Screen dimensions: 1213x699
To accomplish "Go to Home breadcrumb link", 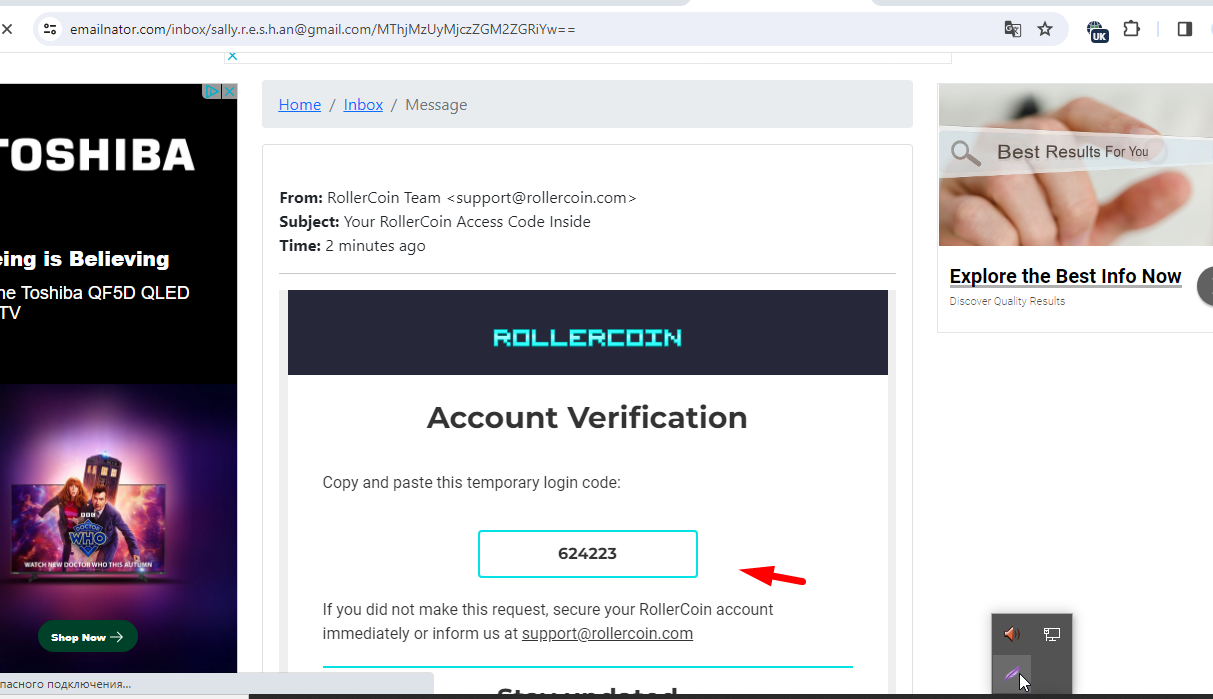I will pos(300,105).
